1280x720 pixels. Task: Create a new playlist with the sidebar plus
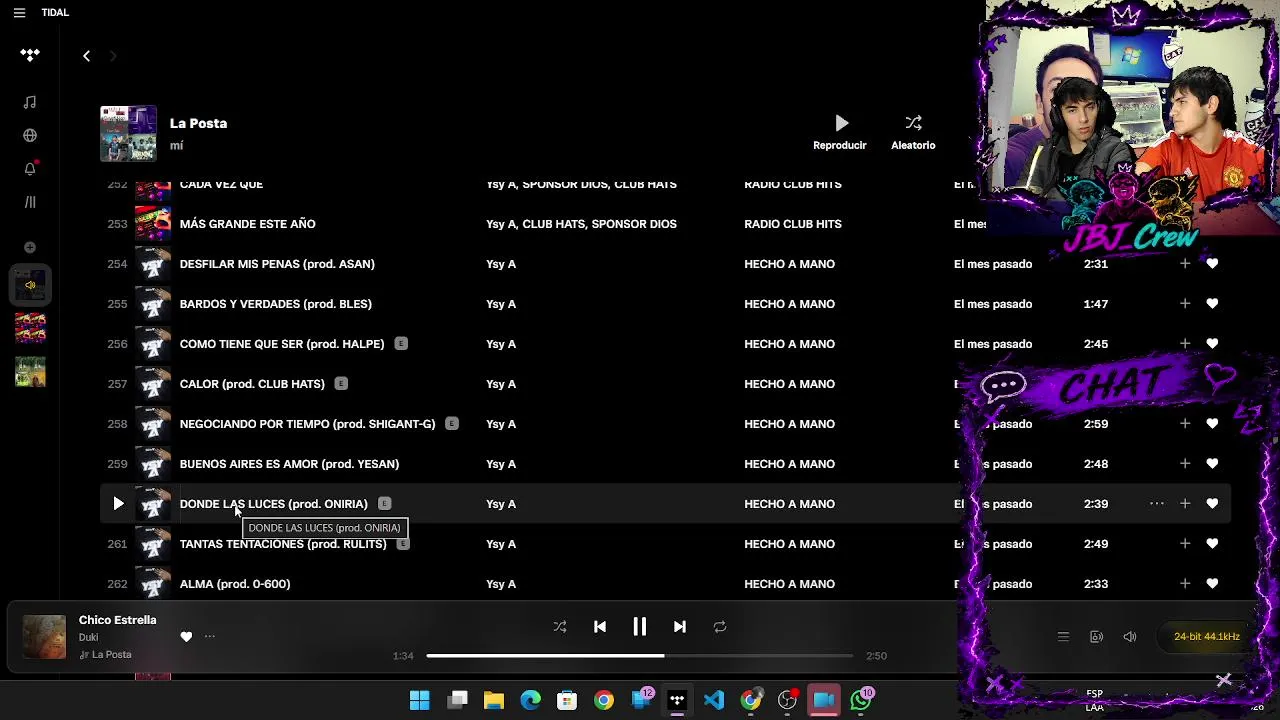pyautogui.click(x=30, y=247)
